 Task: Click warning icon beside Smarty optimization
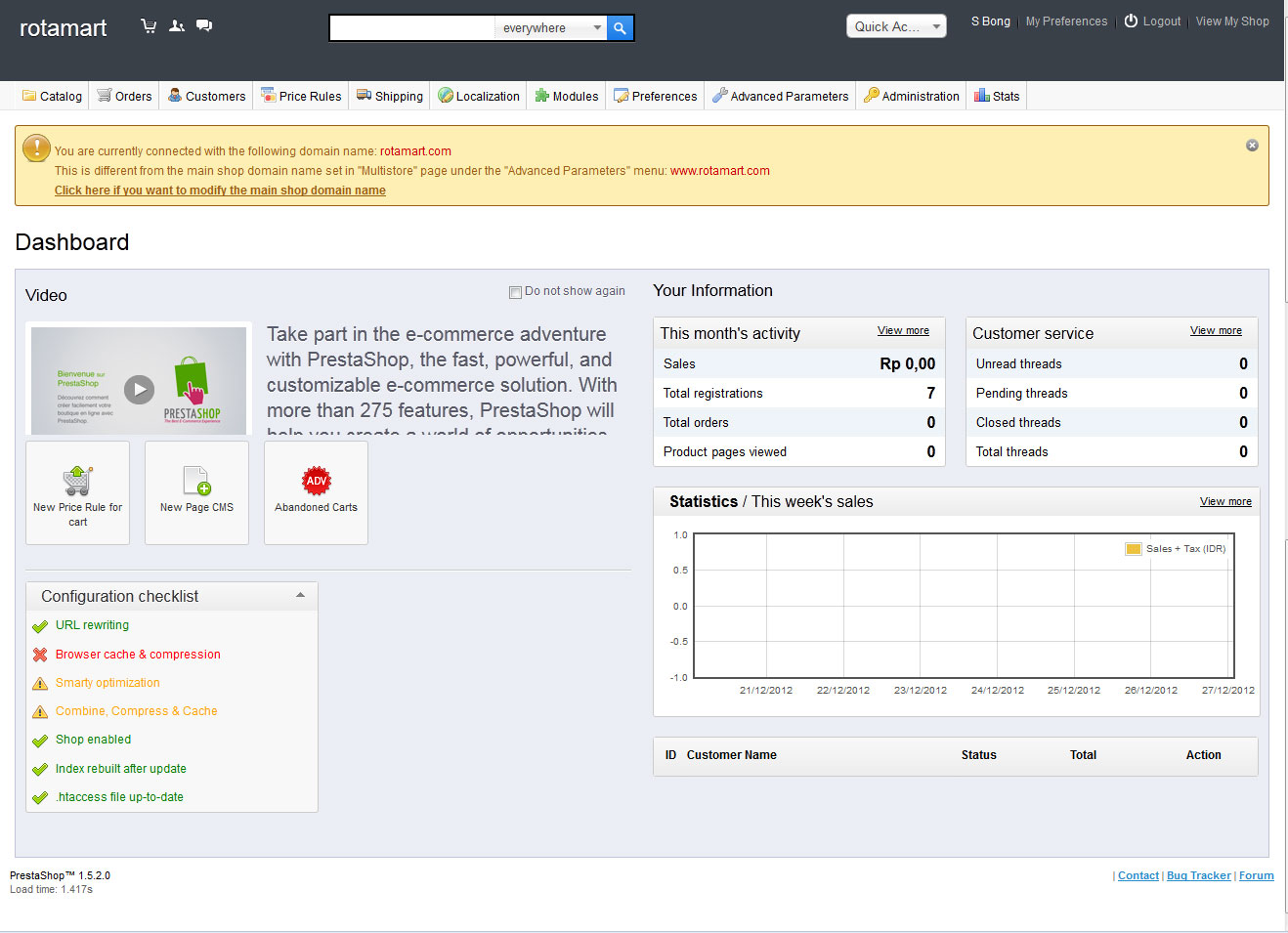[x=40, y=683]
